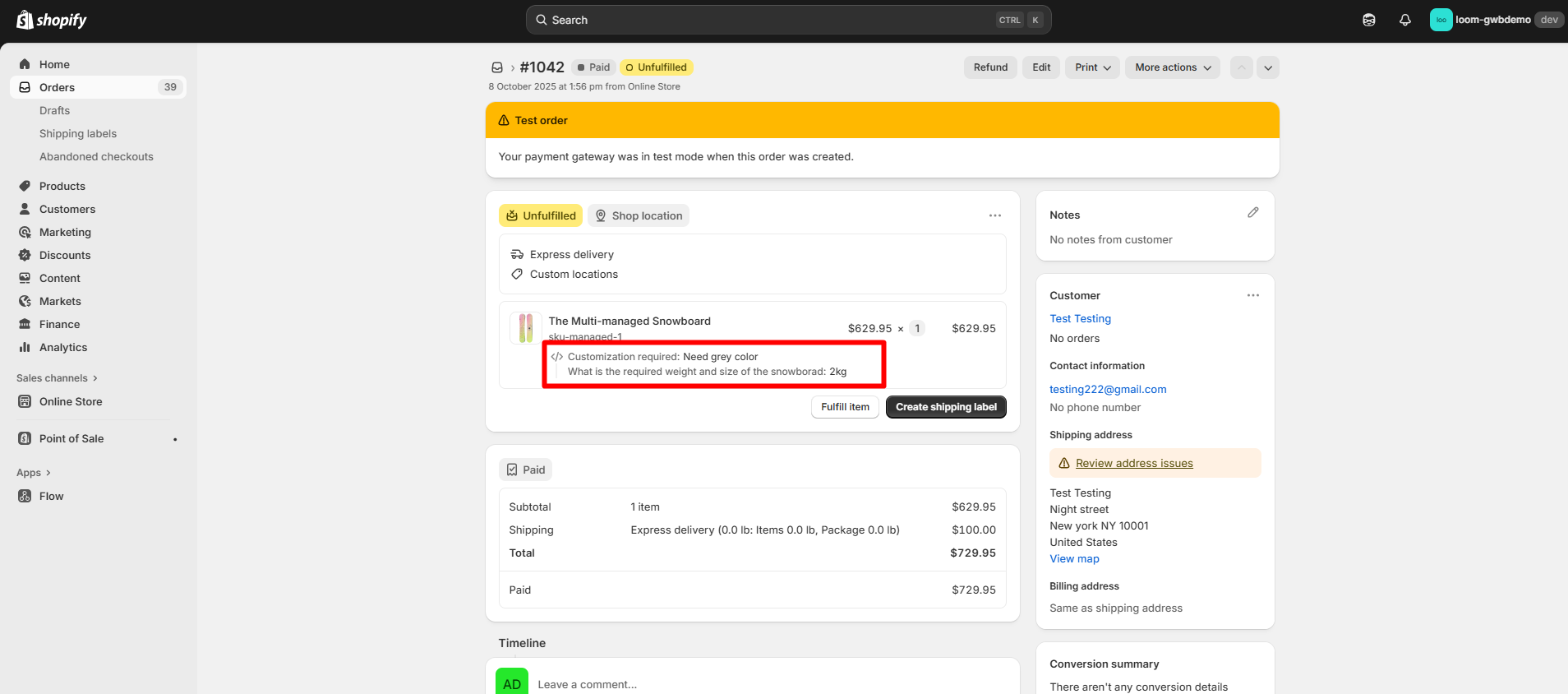The width and height of the screenshot is (1568, 694).
Task: Click the snowboard product thumbnail
Action: 525,327
